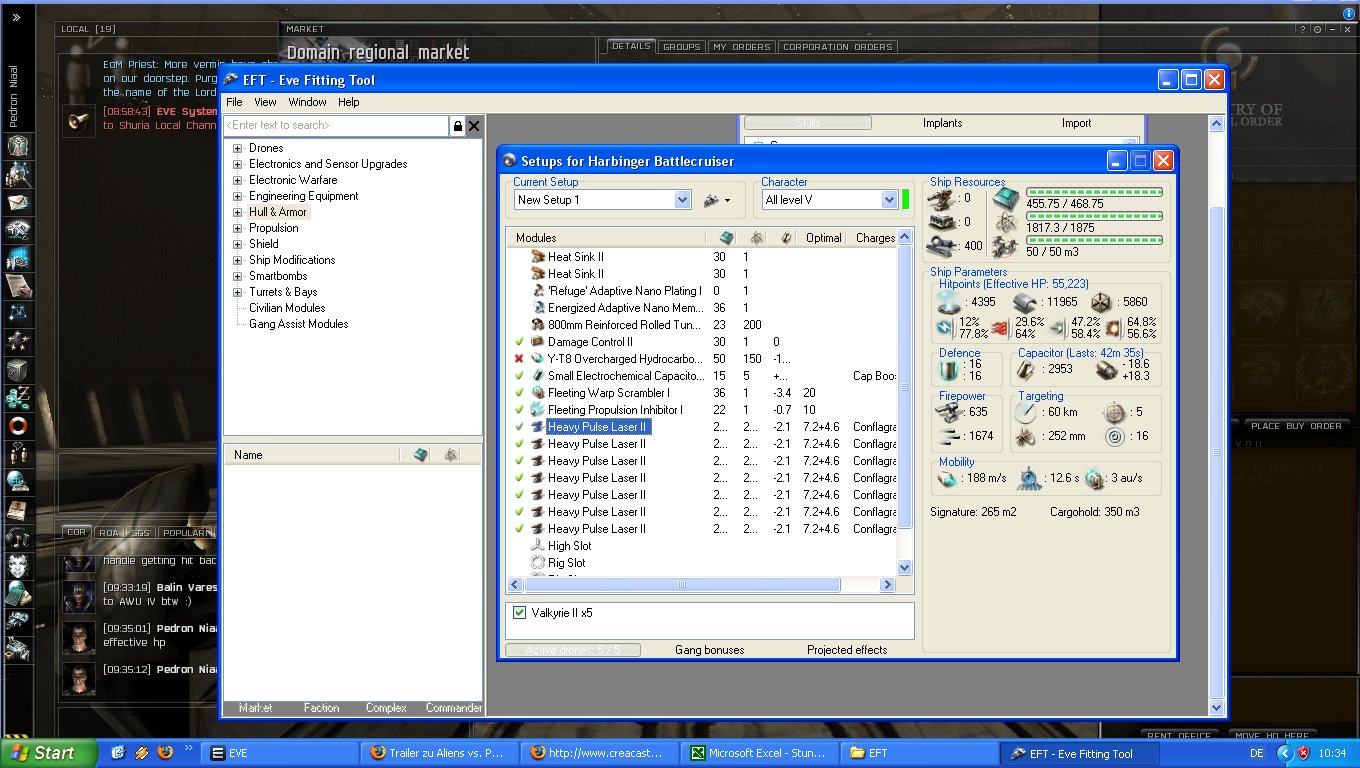This screenshot has width=1360, height=768.
Task: Click the structure hitpoints icon
Action: [1101, 301]
